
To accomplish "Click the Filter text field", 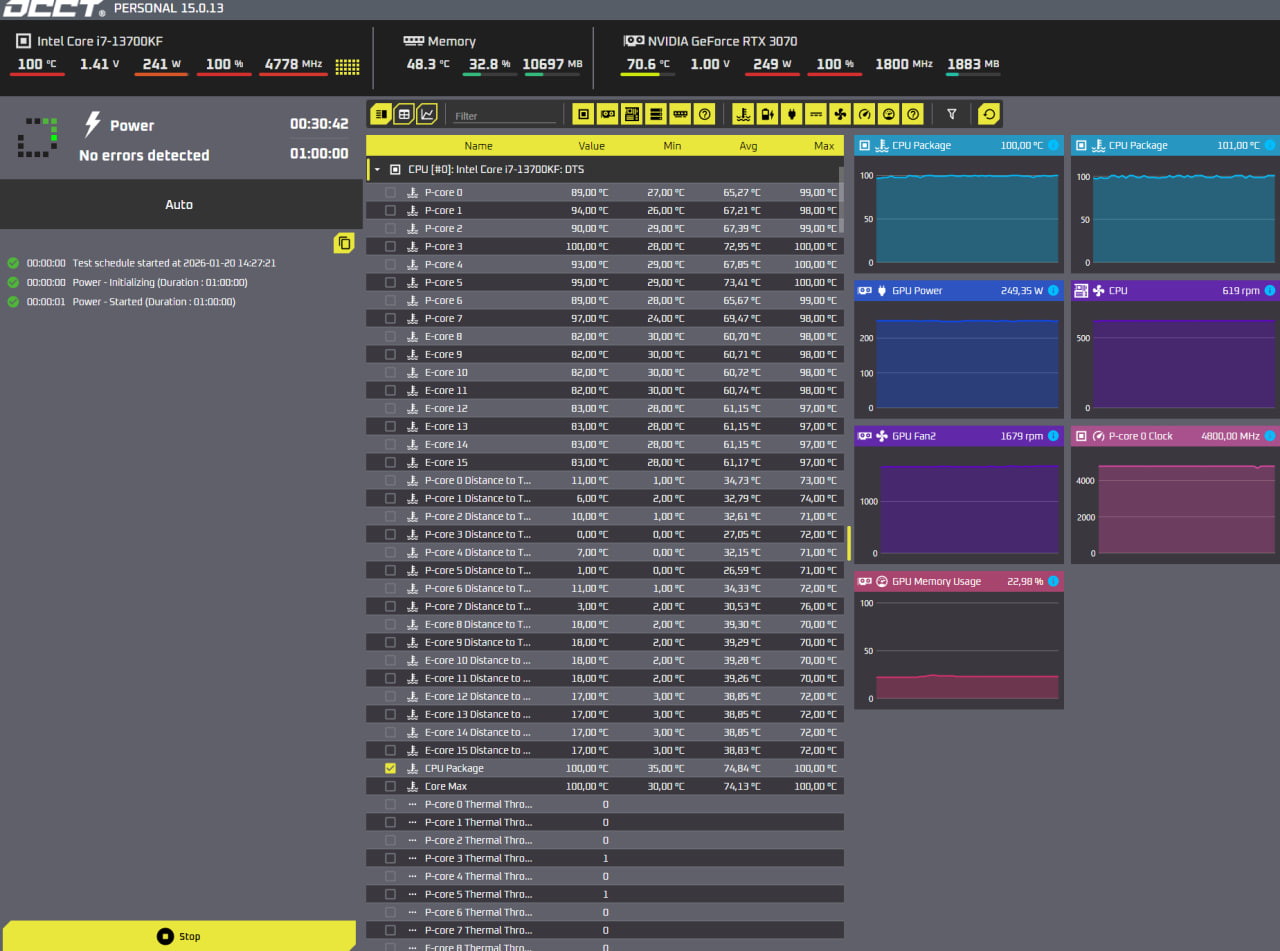I will click(503, 116).
